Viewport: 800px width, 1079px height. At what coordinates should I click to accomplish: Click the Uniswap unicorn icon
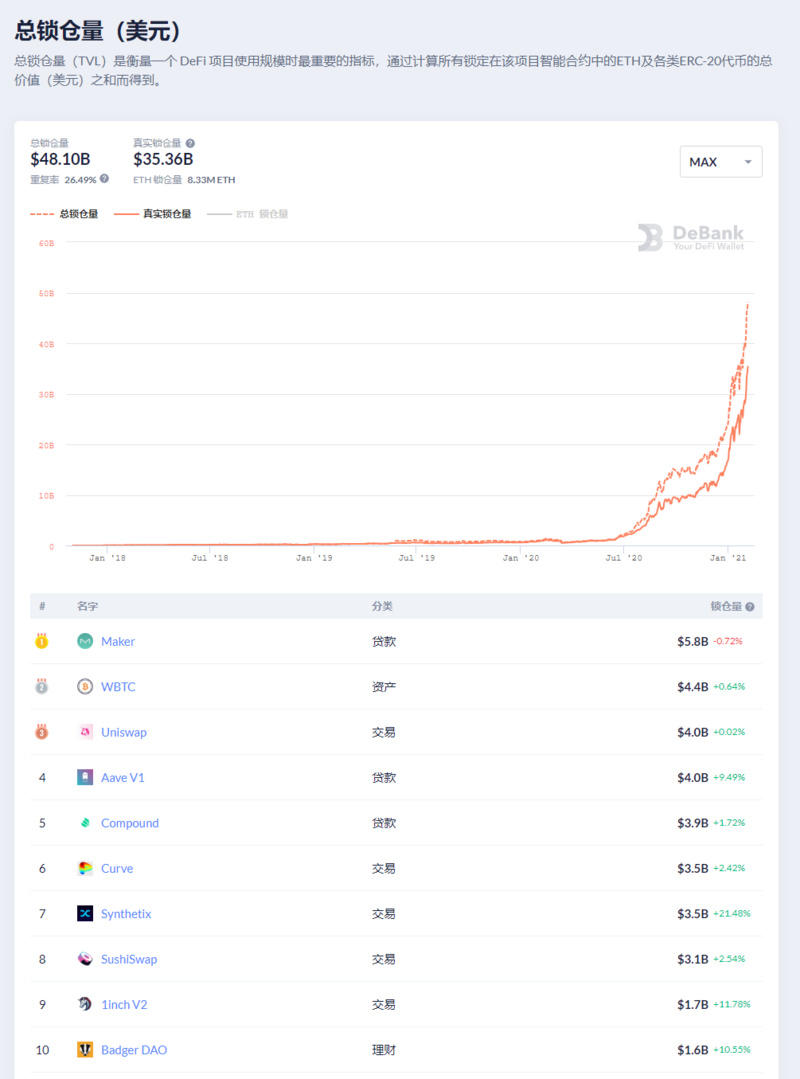85,732
